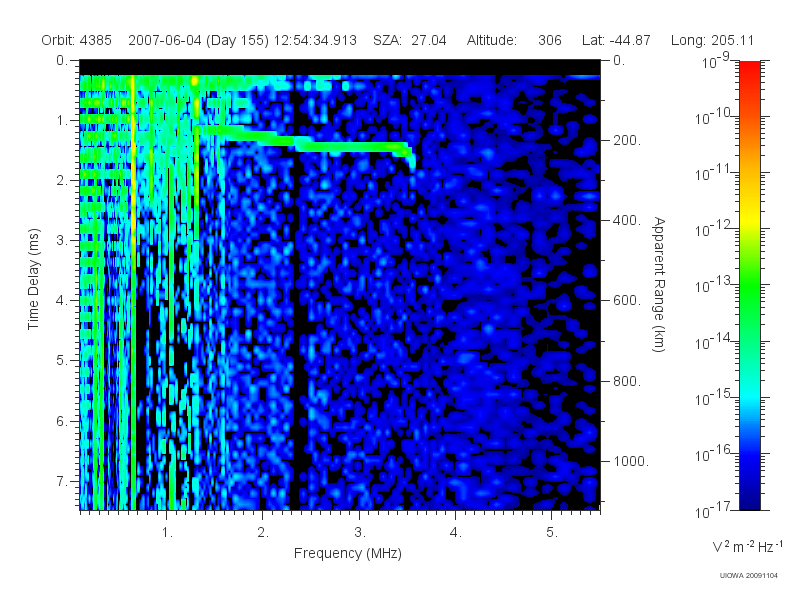Click the green ionospheric echo trace near 3 MHz

[x=360, y=147]
